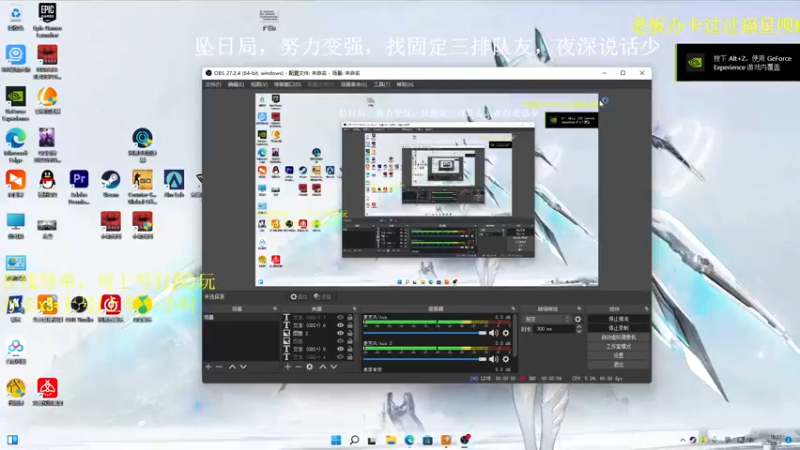Open Counter-Strike Global Offensive desktop icon
The height and width of the screenshot is (450, 800).
142,187
